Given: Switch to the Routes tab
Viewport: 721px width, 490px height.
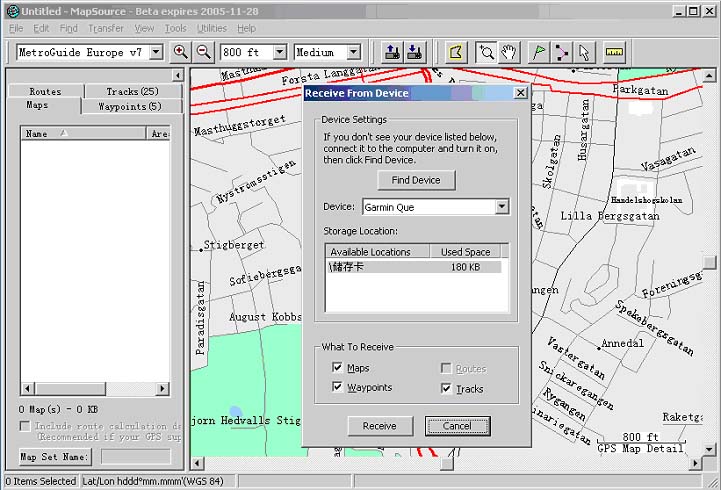Looking at the screenshot, I should tap(46, 91).
